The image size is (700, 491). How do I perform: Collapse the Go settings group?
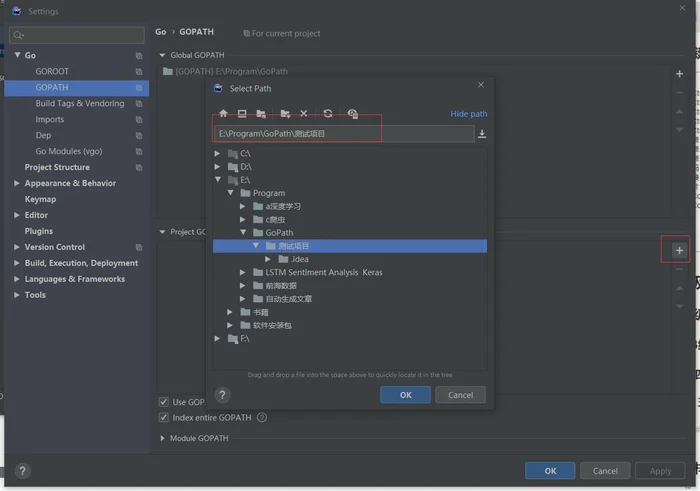tap(17, 55)
